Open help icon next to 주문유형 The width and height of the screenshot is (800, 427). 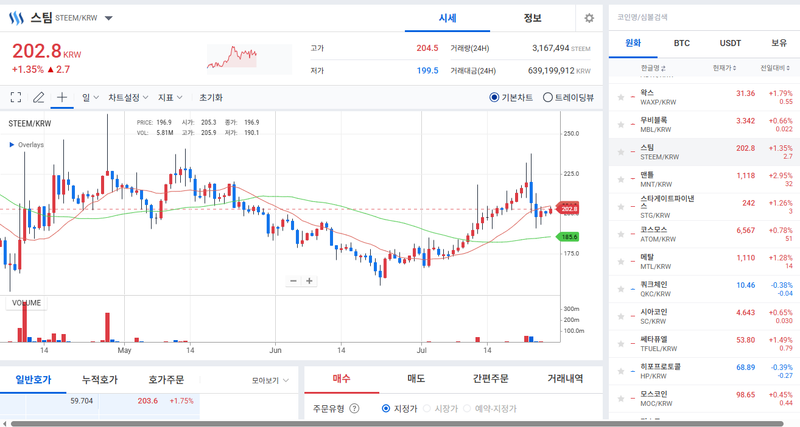[354, 409]
